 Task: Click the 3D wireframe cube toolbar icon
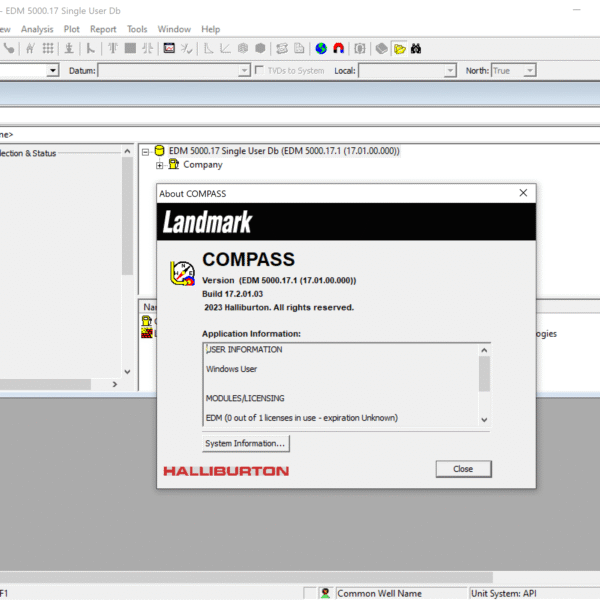243,48
